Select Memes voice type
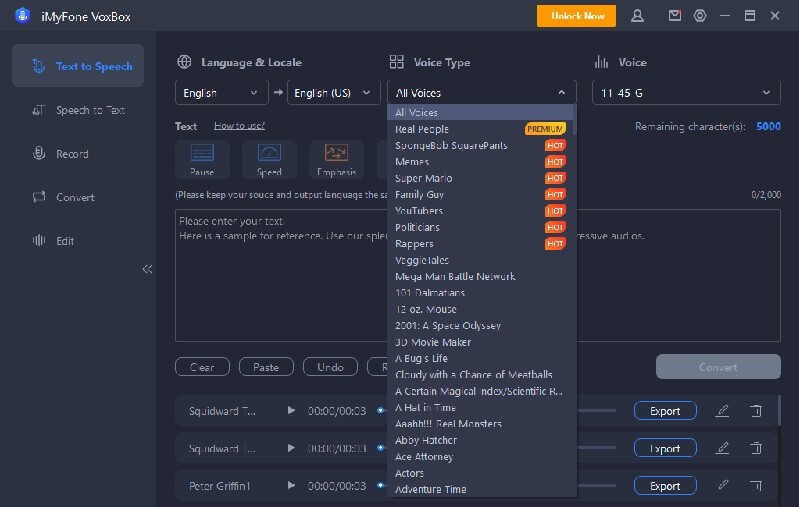Viewport: 799px width, 507px height. click(480, 162)
